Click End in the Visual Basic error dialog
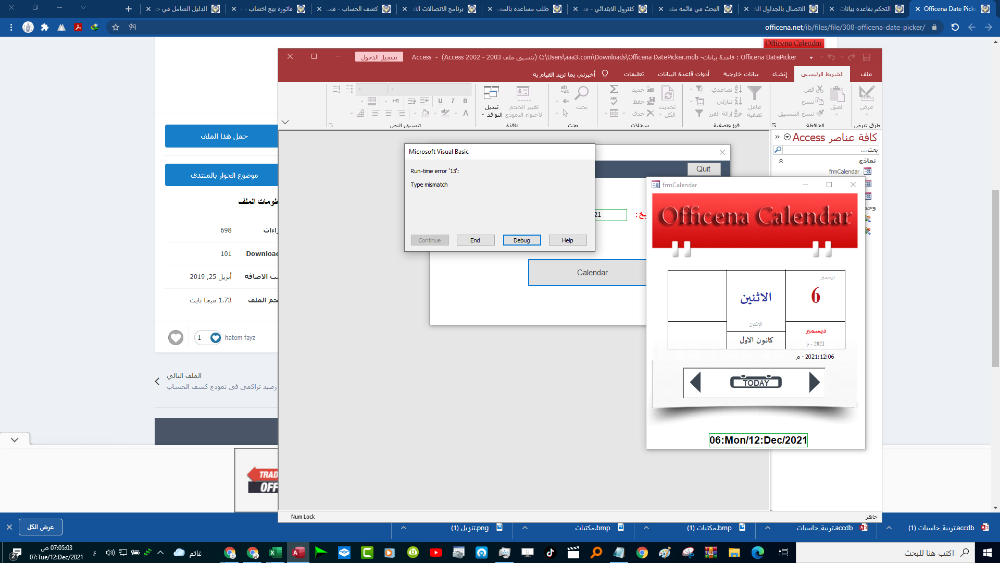 [475, 240]
